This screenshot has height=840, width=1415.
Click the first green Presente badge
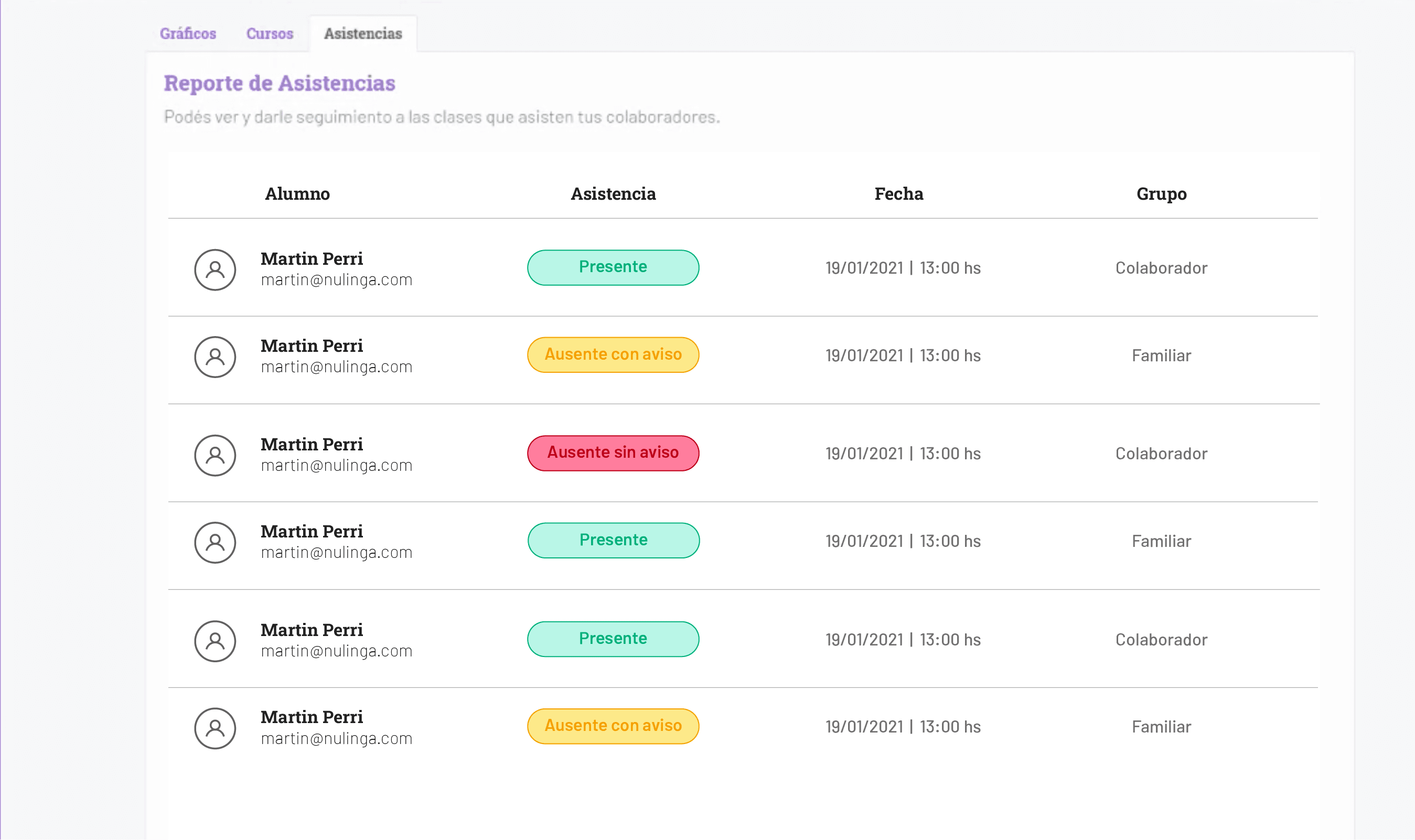click(x=613, y=268)
